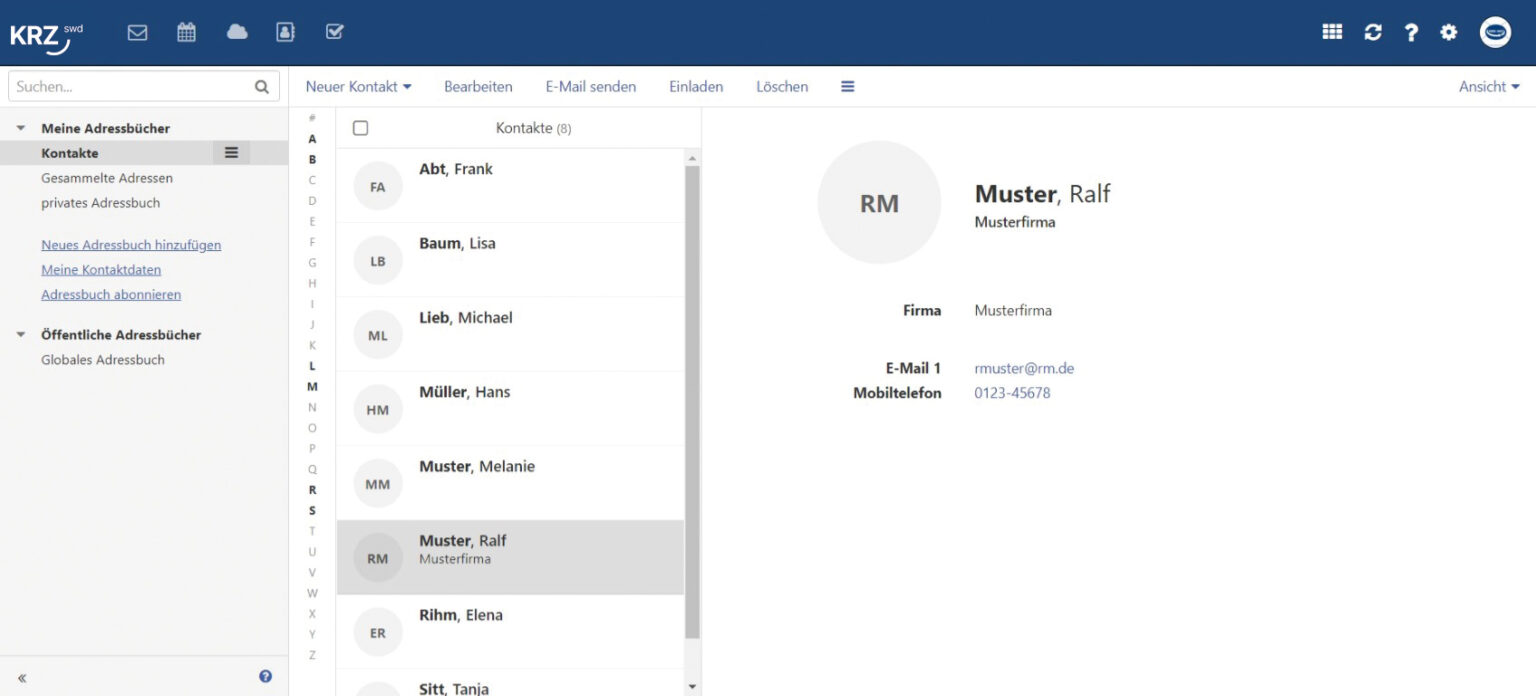Open the help question mark icon
Image resolution: width=1536 pixels, height=696 pixels.
1411,32
